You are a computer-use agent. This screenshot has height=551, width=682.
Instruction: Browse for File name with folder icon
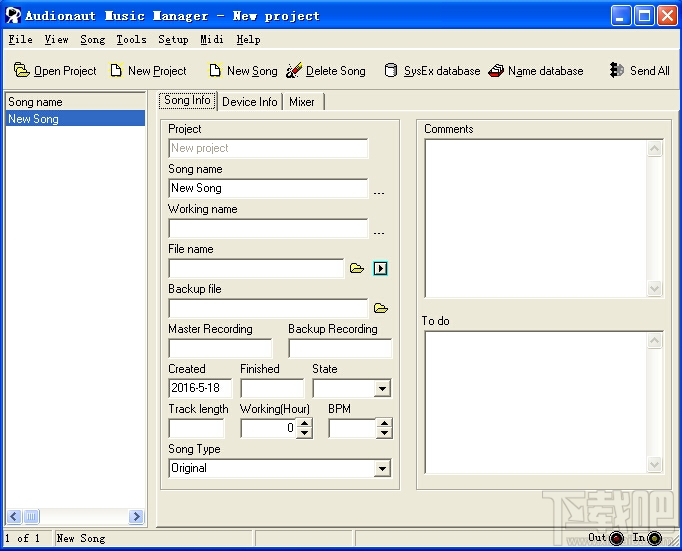pyautogui.click(x=357, y=268)
